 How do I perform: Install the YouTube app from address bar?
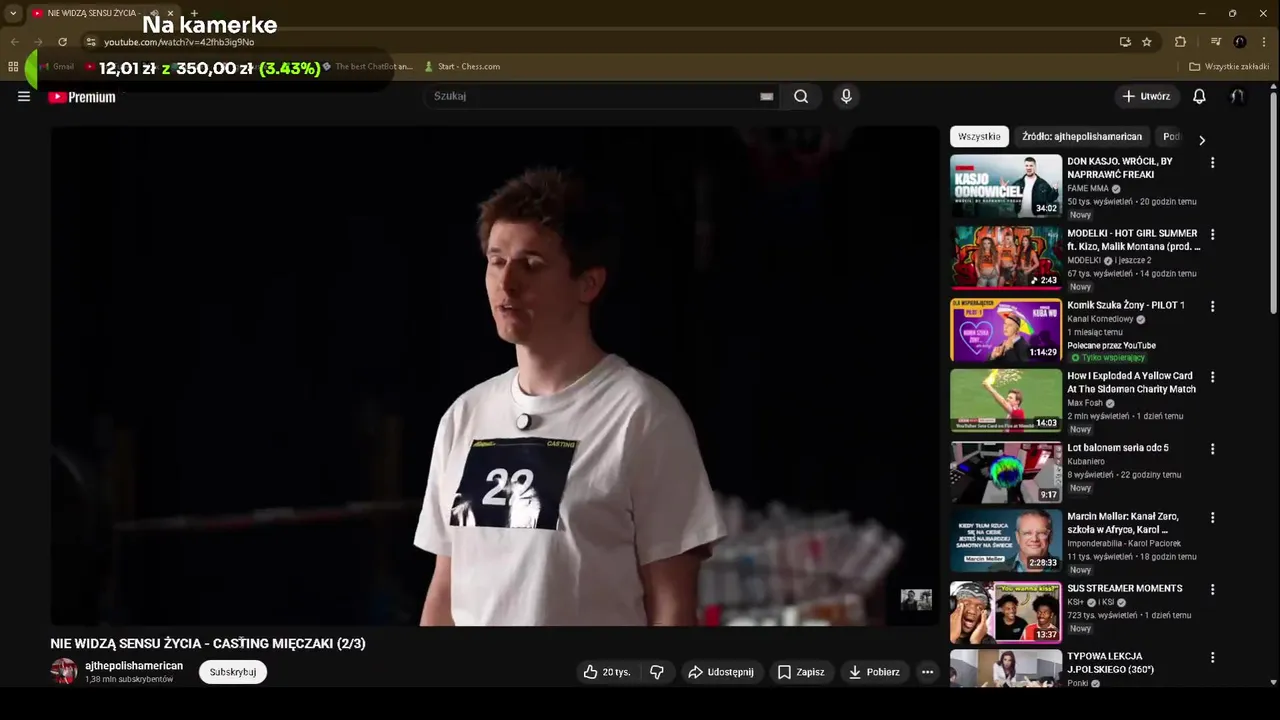pos(1125,42)
